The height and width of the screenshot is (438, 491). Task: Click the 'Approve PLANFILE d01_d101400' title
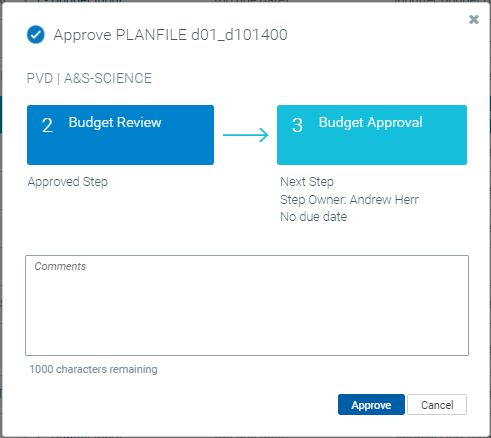click(x=170, y=35)
